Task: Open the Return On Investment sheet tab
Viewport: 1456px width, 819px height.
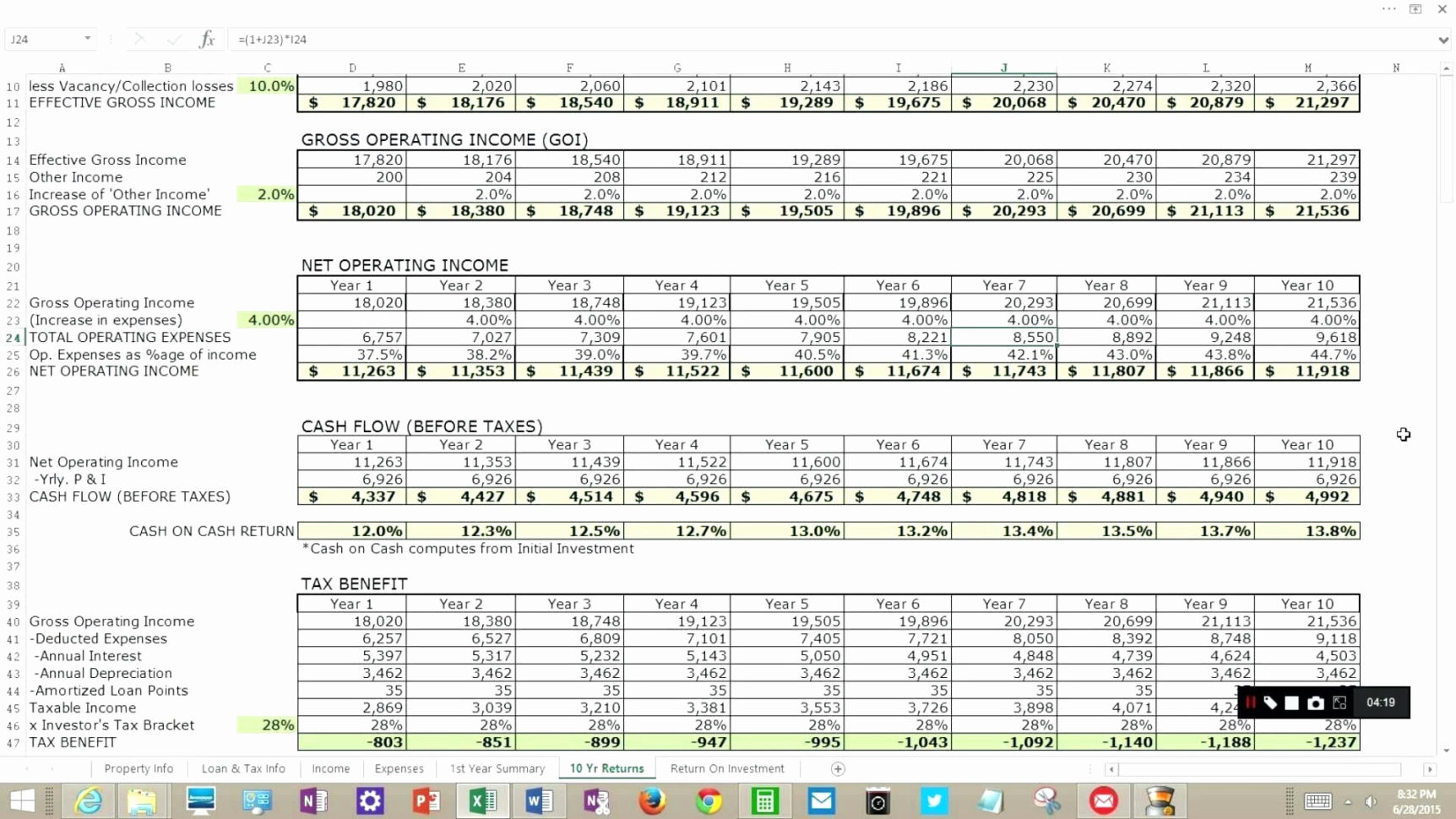Action: [x=726, y=768]
